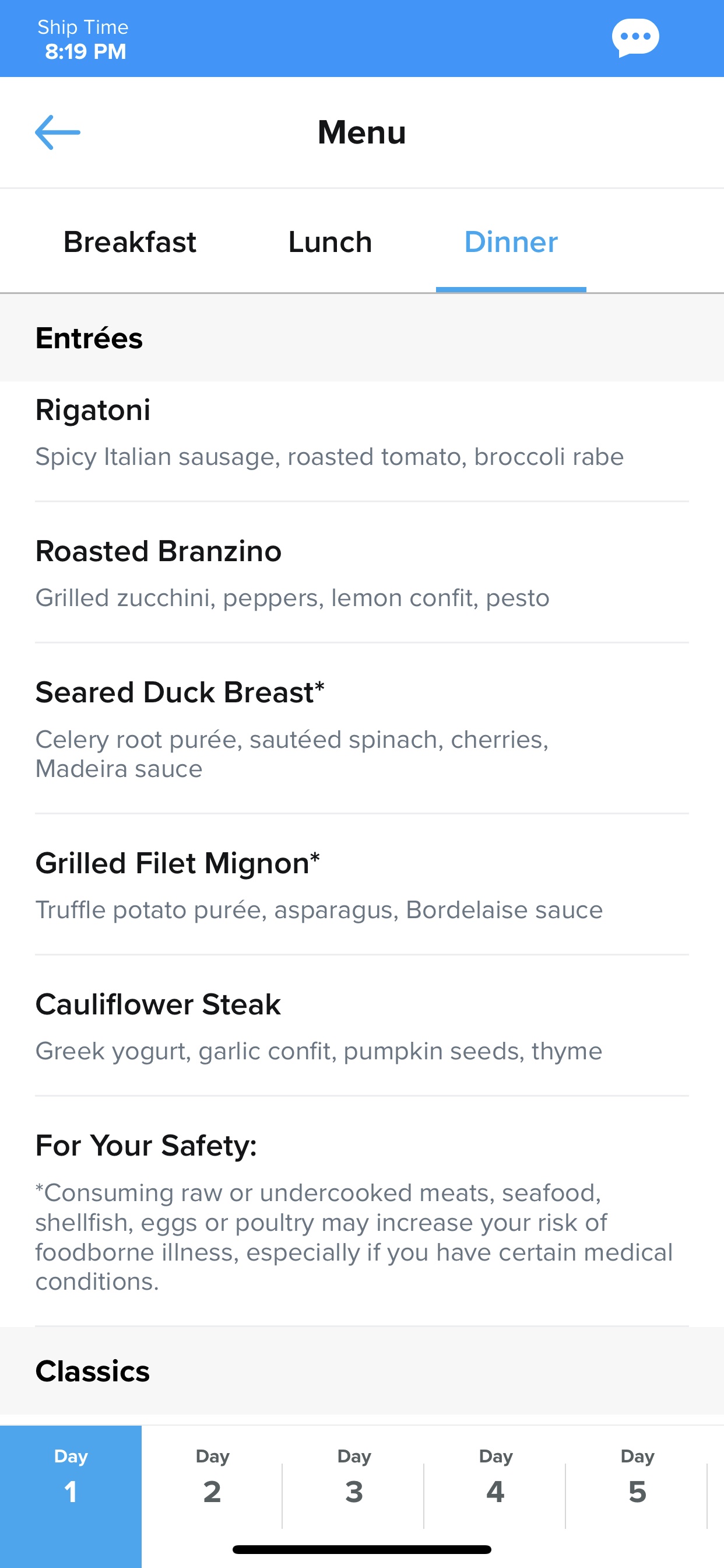Select the Dinner tab
Image resolution: width=724 pixels, height=1568 pixels.
click(x=511, y=242)
